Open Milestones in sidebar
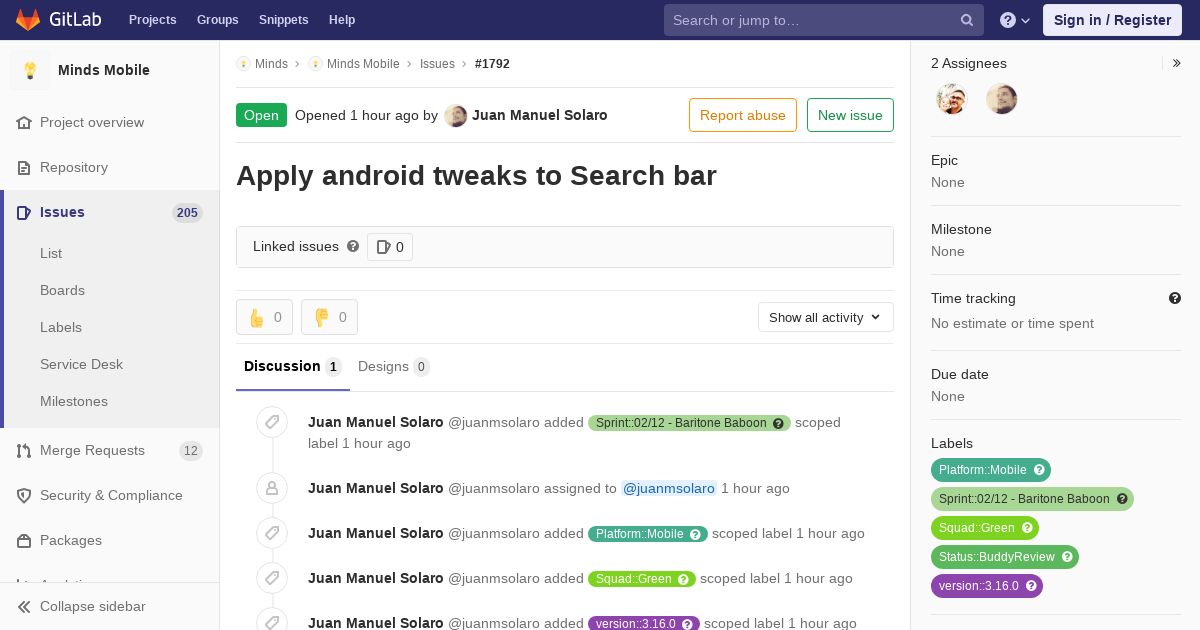 (x=74, y=401)
